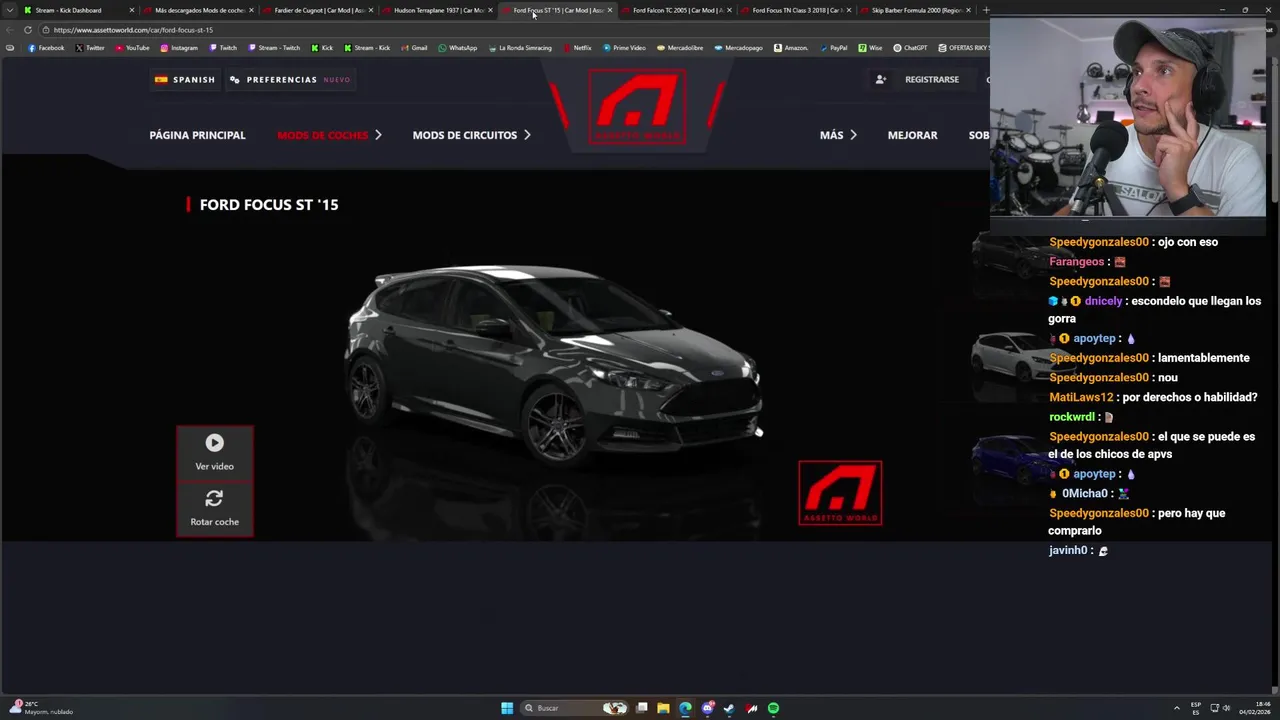This screenshot has width=1280, height=720.
Task: Open the browser tab list dropdown
Action: pos(10,10)
